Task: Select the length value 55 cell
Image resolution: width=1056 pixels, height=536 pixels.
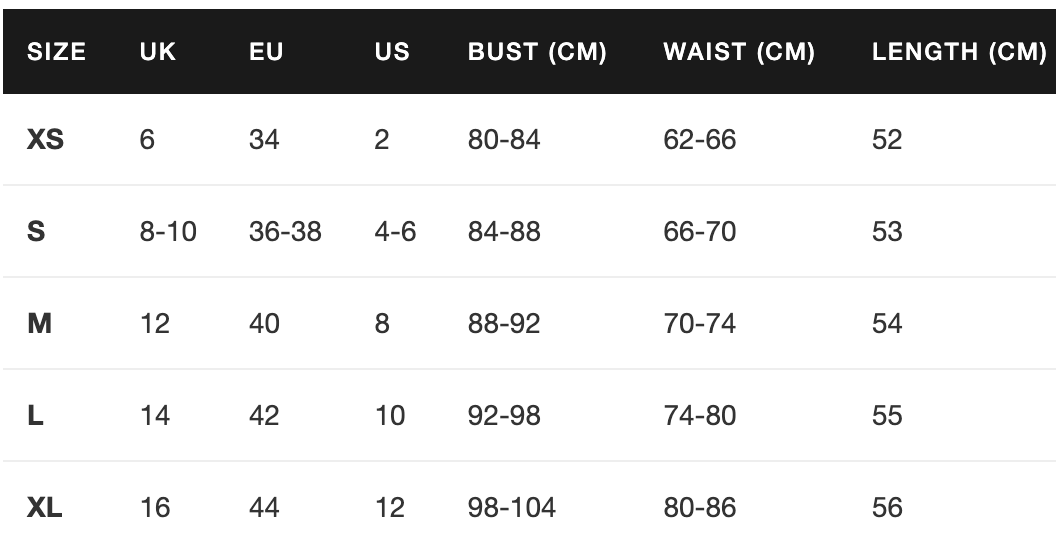Action: pyautogui.click(x=887, y=416)
